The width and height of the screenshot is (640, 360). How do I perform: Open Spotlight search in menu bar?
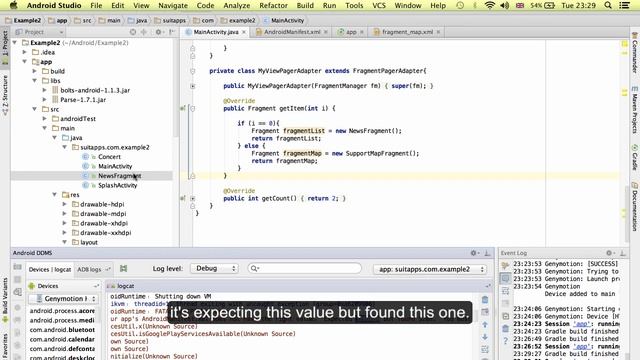click(608, 5)
